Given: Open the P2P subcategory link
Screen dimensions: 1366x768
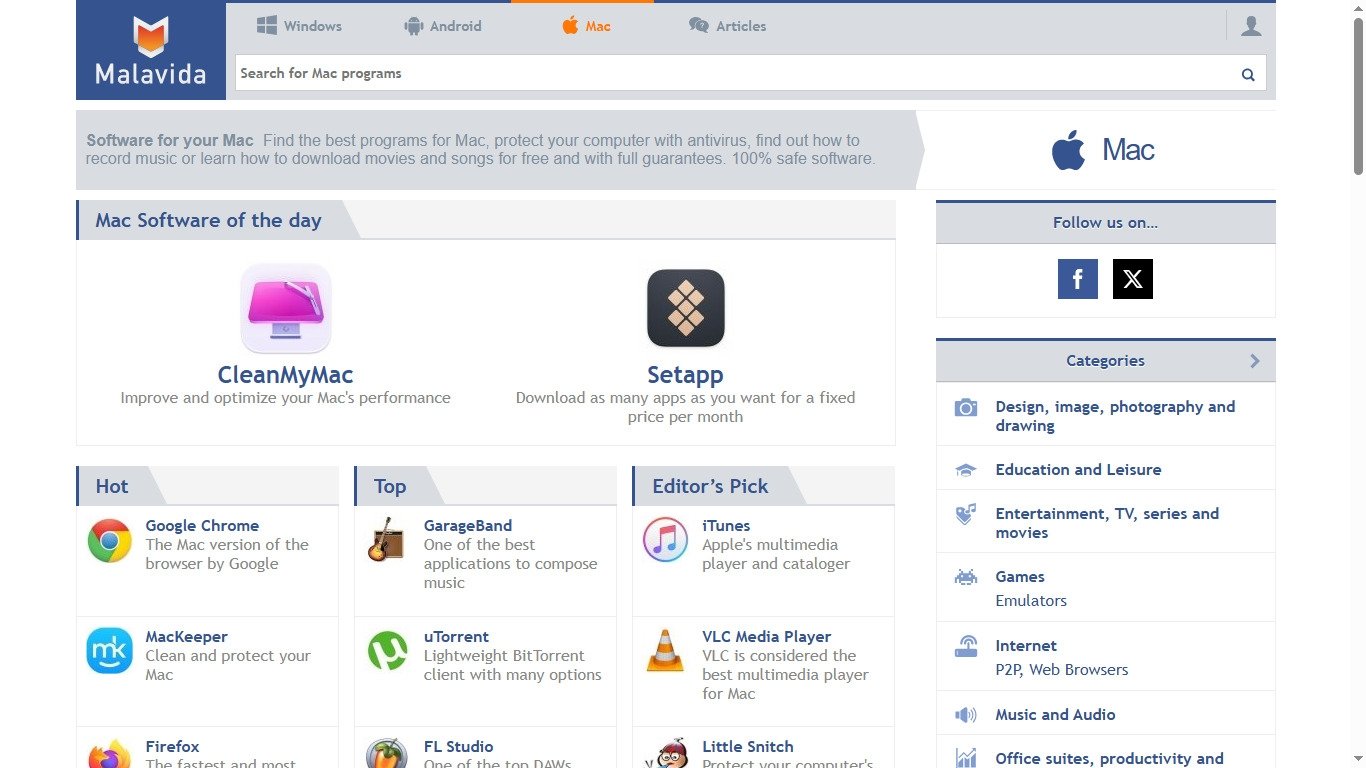Looking at the screenshot, I should pos(1007,670).
